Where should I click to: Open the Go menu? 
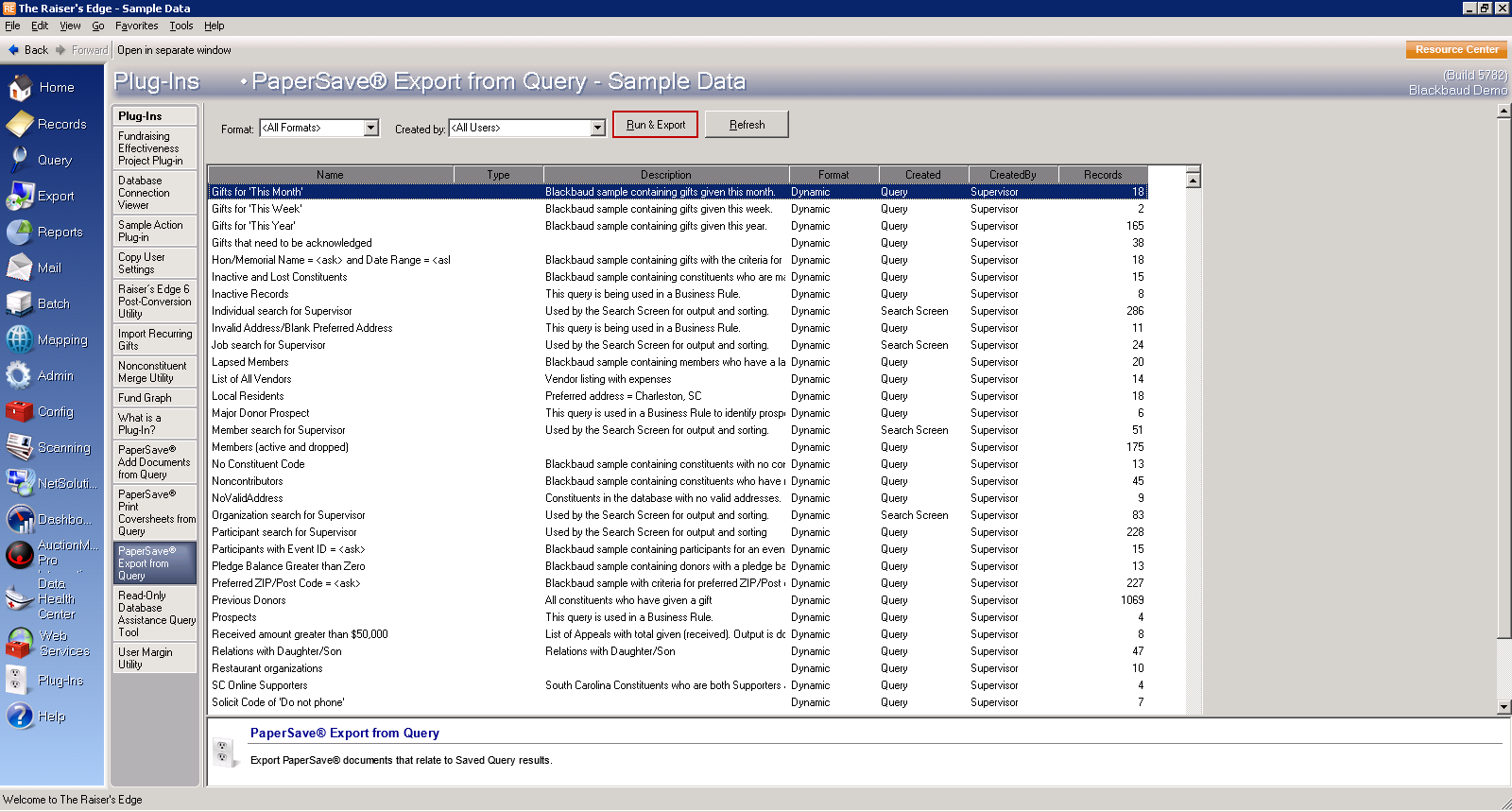pyautogui.click(x=98, y=26)
